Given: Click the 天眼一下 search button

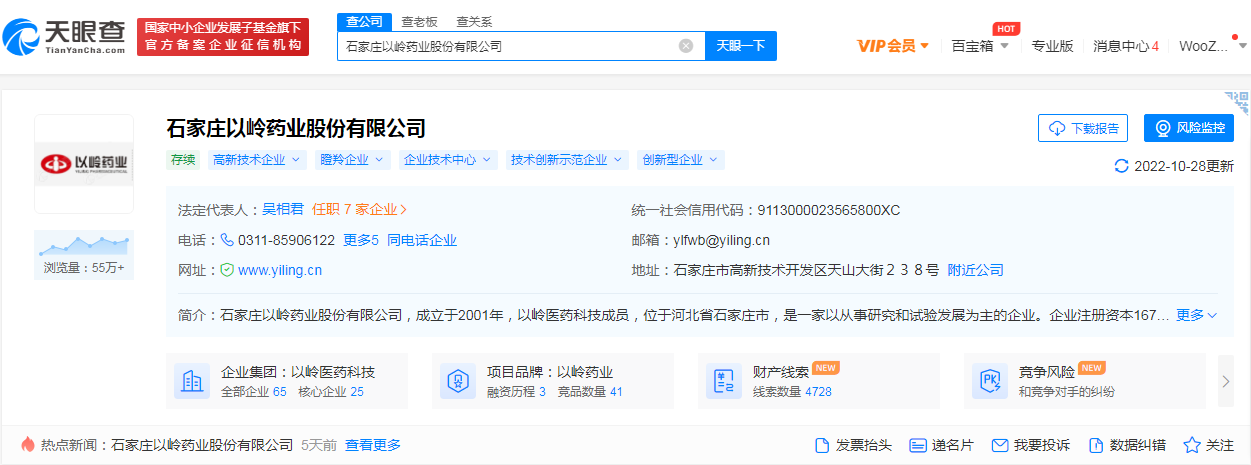Looking at the screenshot, I should [741, 46].
